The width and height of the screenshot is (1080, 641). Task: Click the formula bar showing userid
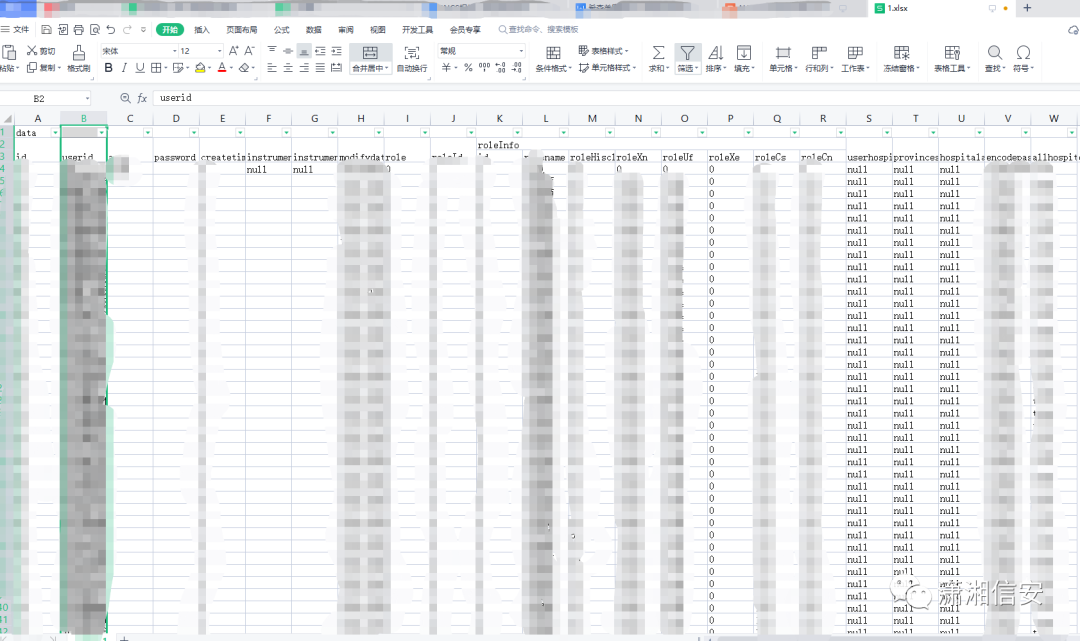(614, 98)
